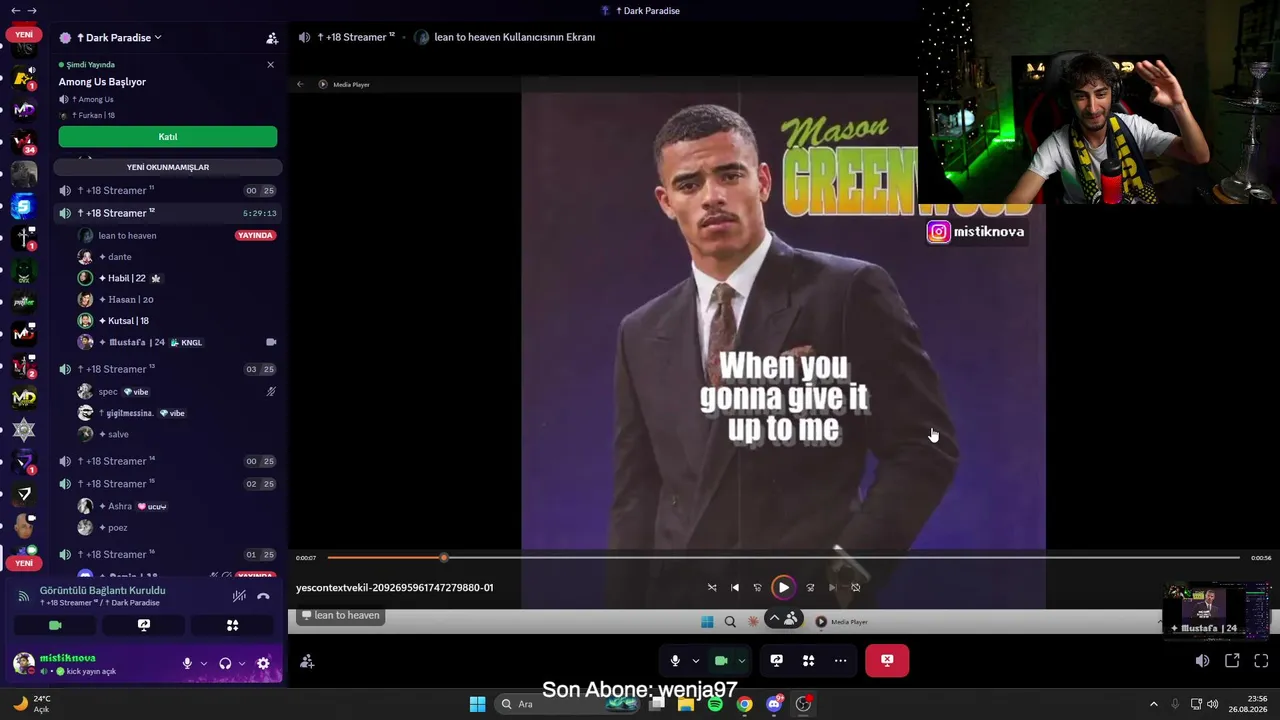Expand microphone options in call control bar
Image resolution: width=1280 pixels, height=720 pixels.
(x=695, y=661)
